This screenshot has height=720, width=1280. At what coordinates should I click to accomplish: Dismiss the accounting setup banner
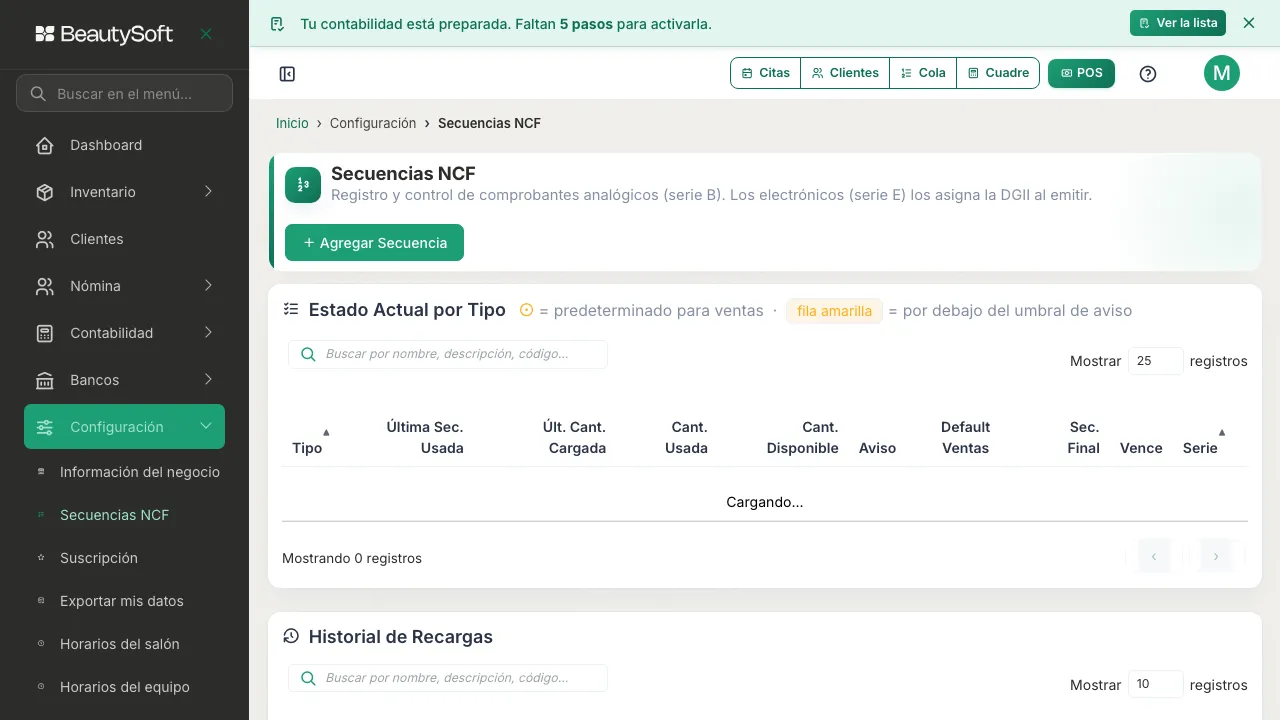(x=1249, y=23)
